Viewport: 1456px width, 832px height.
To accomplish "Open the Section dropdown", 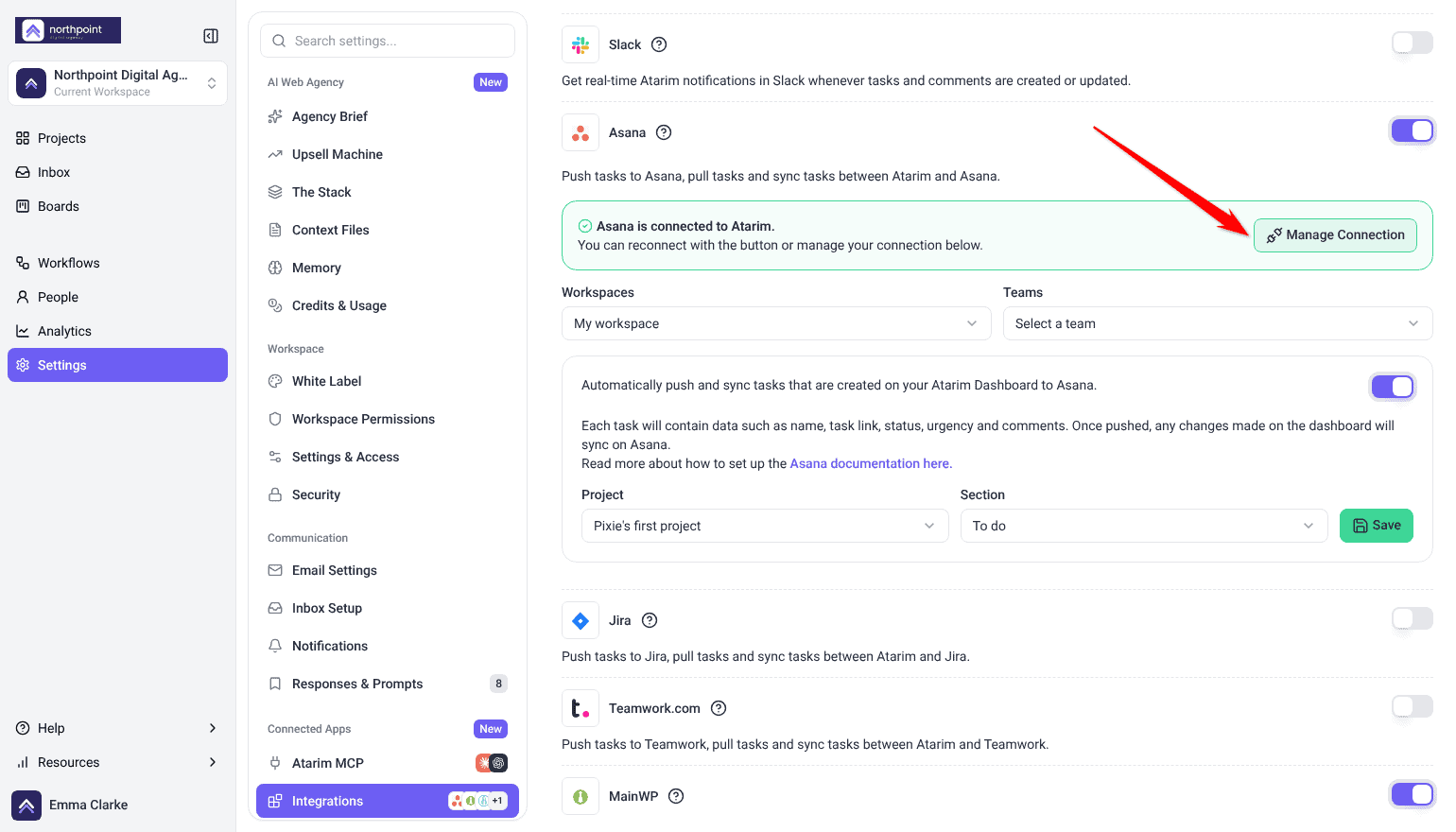I will 1144,526.
